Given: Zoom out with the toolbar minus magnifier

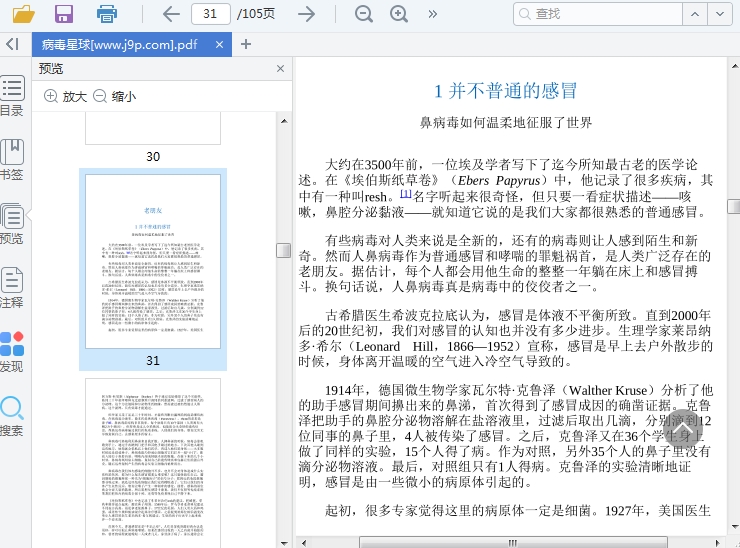Looking at the screenshot, I should pos(363,14).
